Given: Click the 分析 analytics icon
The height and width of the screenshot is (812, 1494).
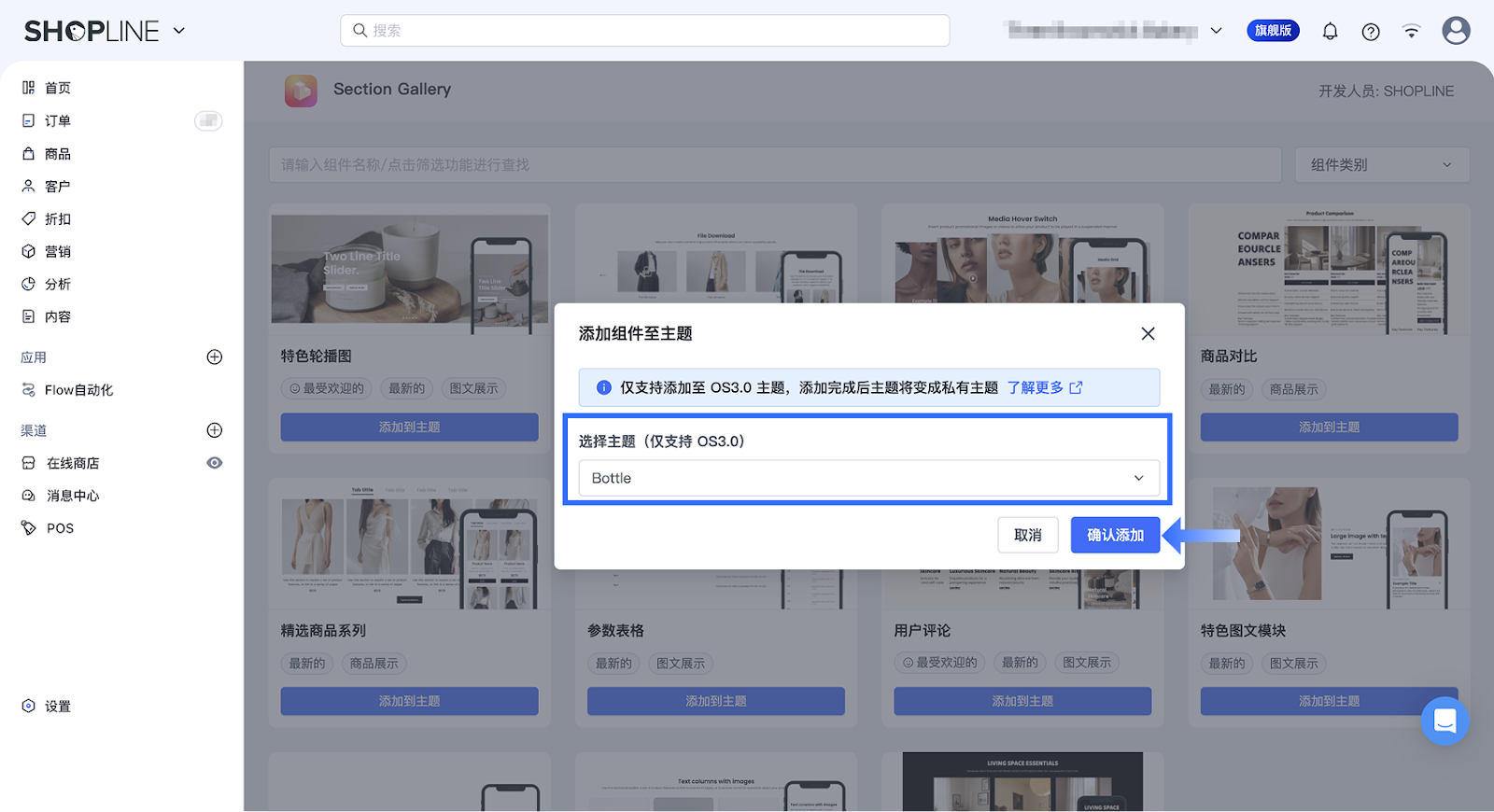Looking at the screenshot, I should pyautogui.click(x=29, y=284).
